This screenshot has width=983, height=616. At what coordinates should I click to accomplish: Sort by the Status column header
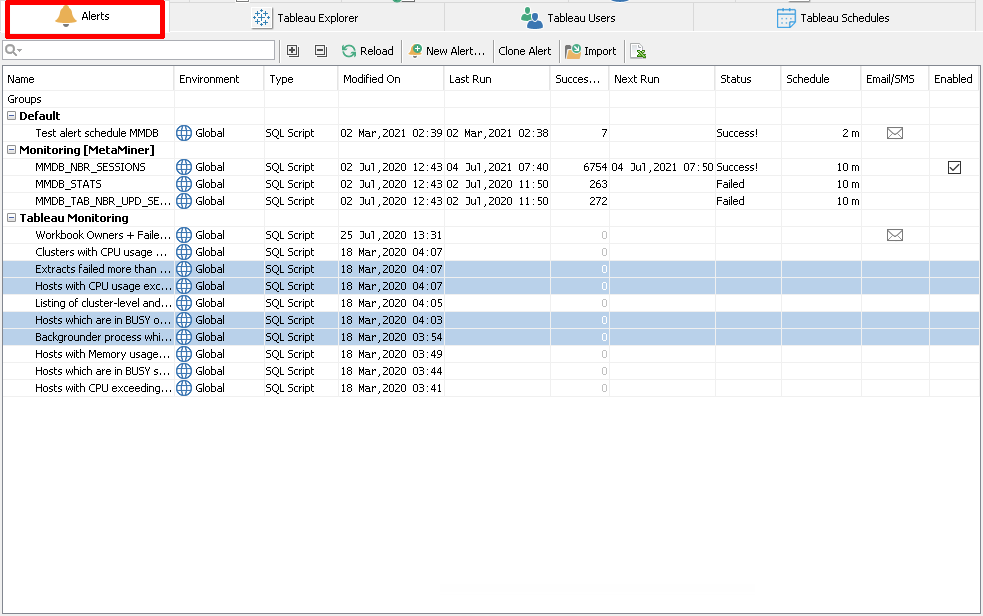[x=748, y=79]
